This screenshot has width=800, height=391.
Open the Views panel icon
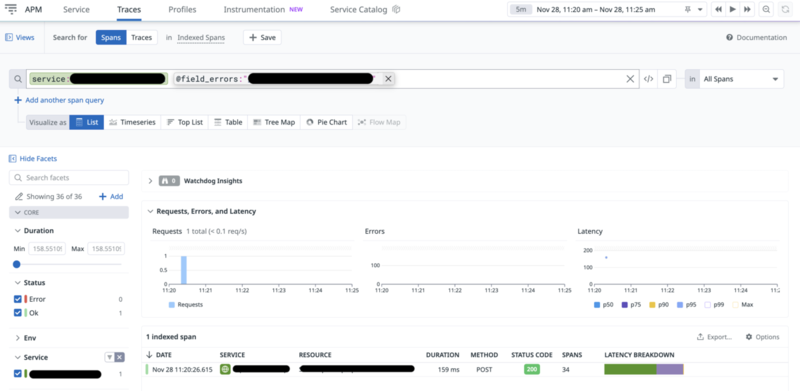click(x=9, y=37)
